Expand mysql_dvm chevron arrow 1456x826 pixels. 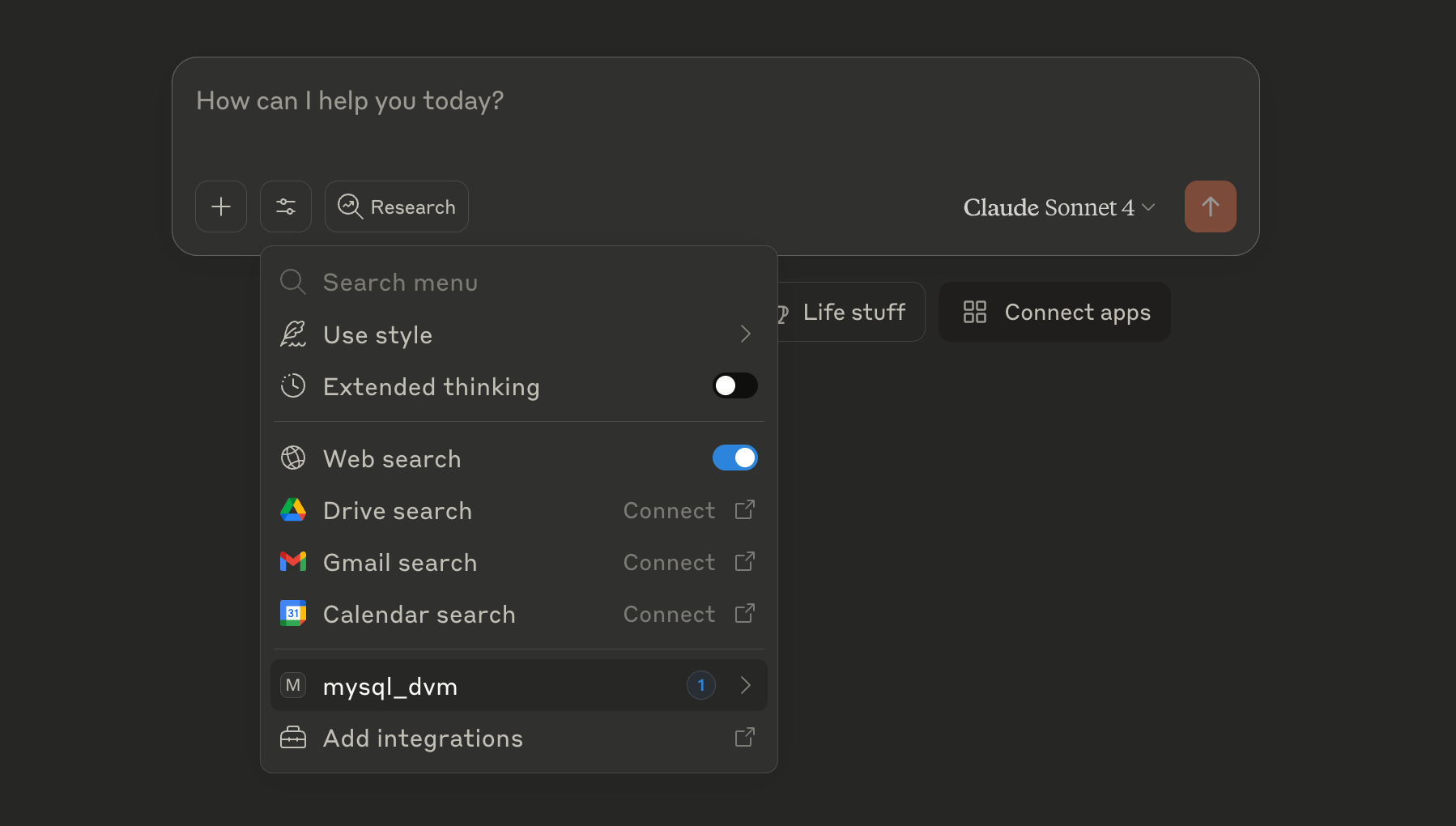746,685
